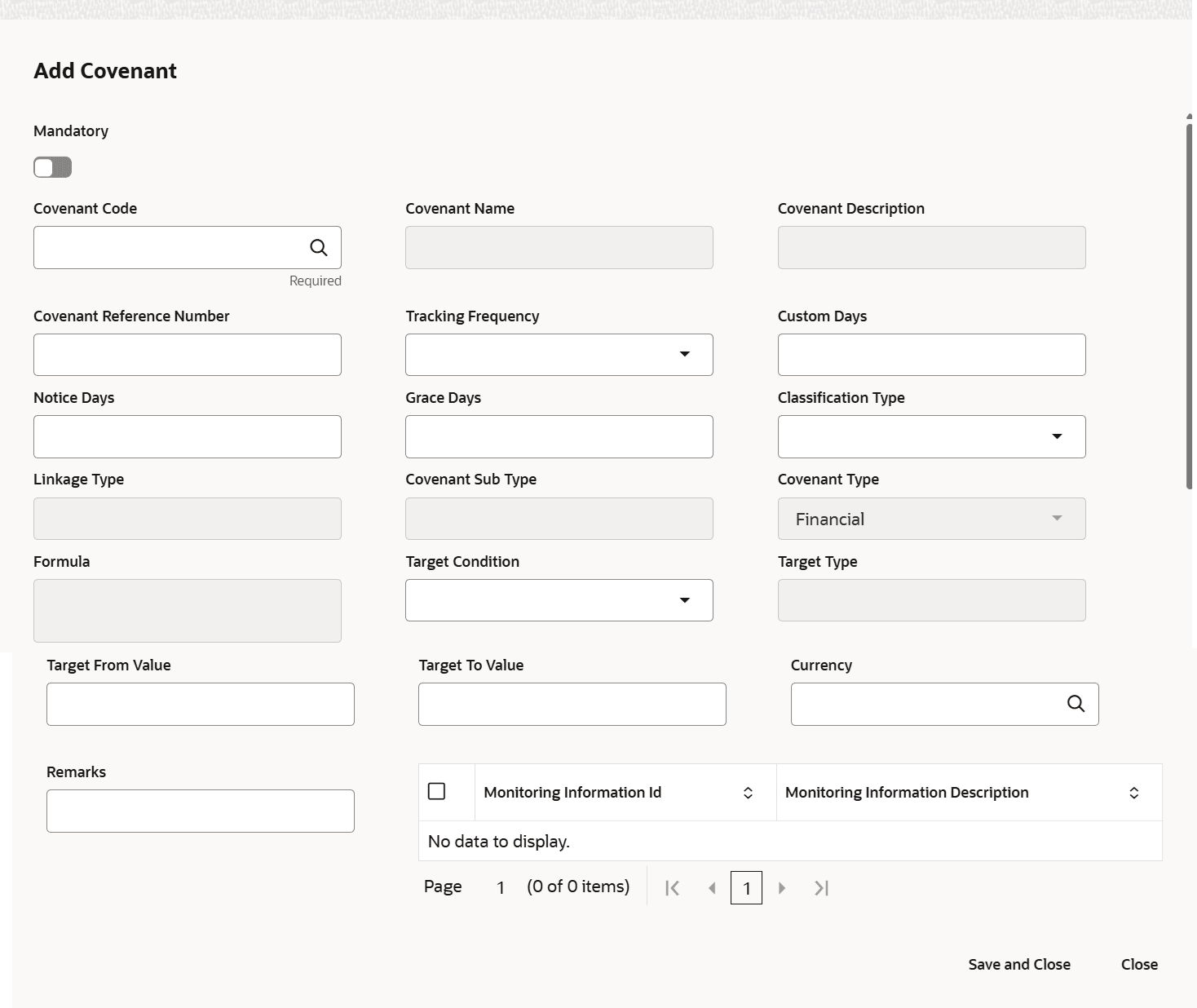This screenshot has width=1197, height=1008.
Task: Click the Save and Close button
Action: pos(1019,965)
